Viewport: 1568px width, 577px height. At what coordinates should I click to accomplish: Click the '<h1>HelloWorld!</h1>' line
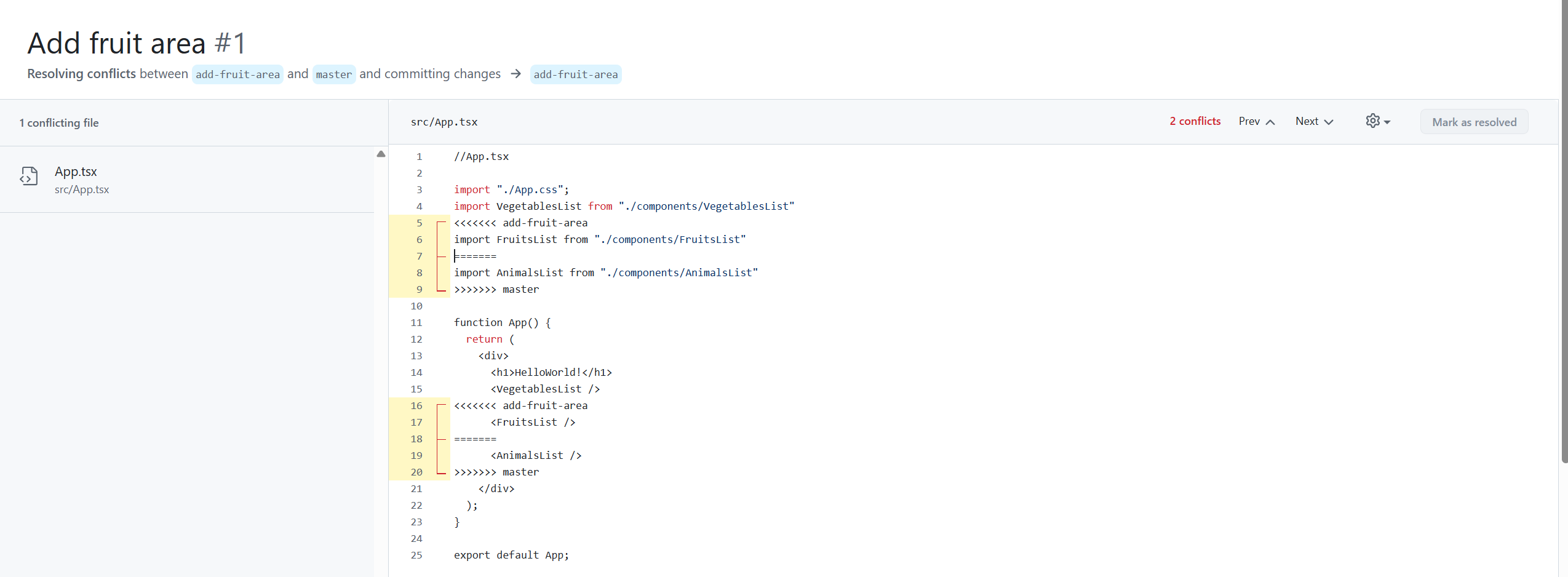(x=551, y=372)
